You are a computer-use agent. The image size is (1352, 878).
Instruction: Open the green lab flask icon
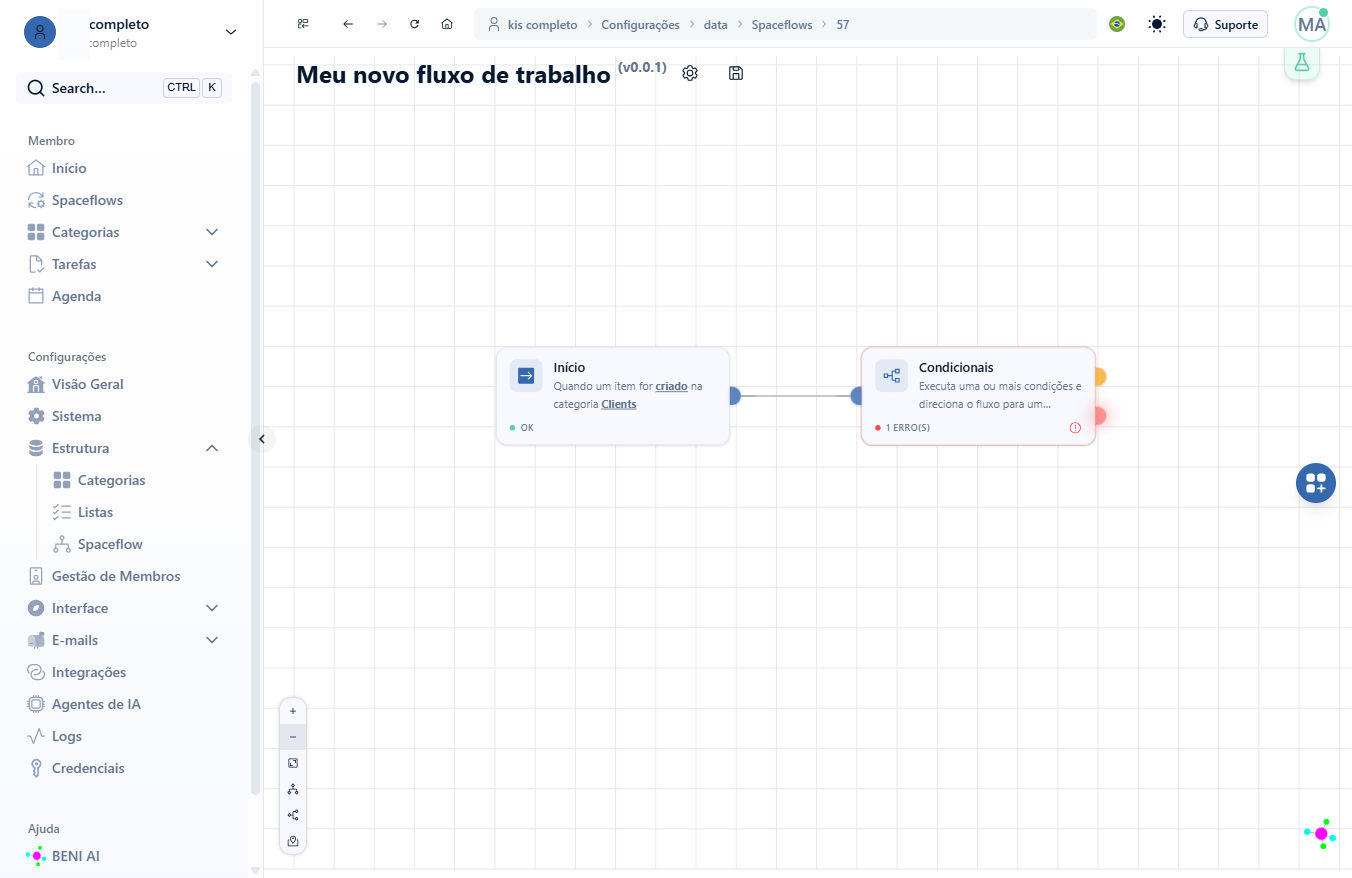tap(1302, 62)
